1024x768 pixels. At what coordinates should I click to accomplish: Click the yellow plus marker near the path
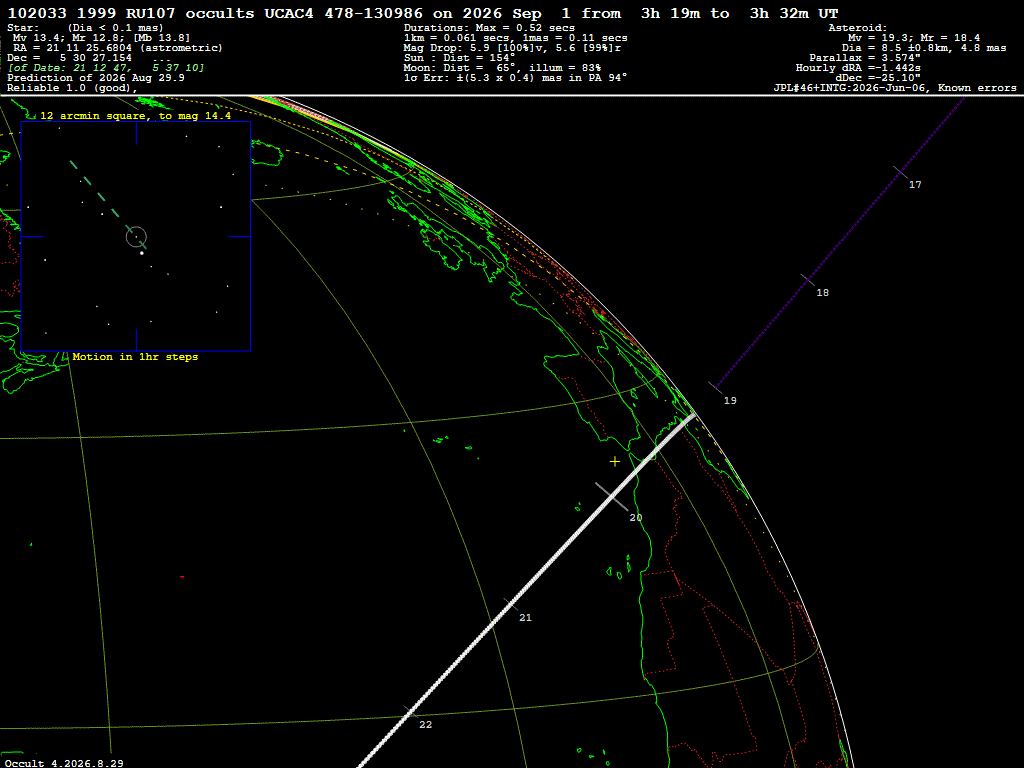coord(615,462)
